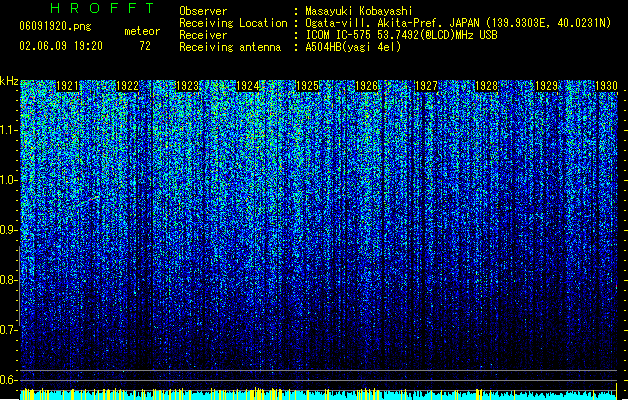The image size is (629, 400).
Task: Click the HROFFT title text
Action: pyautogui.click(x=103, y=8)
